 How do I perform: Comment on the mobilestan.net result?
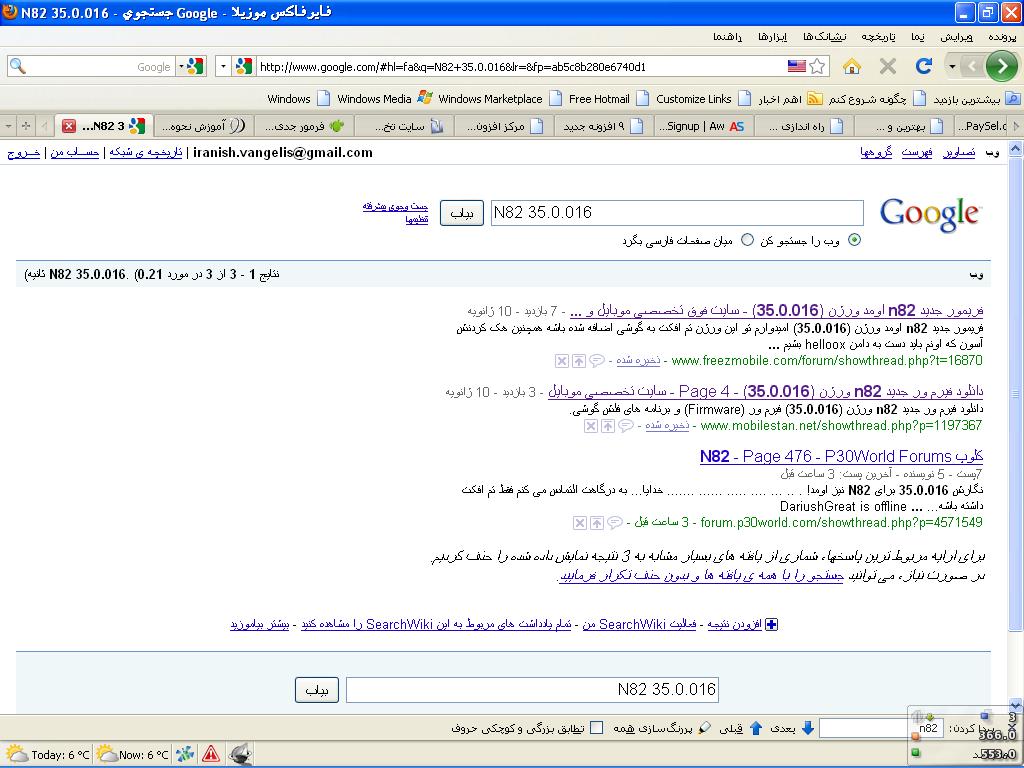point(625,426)
